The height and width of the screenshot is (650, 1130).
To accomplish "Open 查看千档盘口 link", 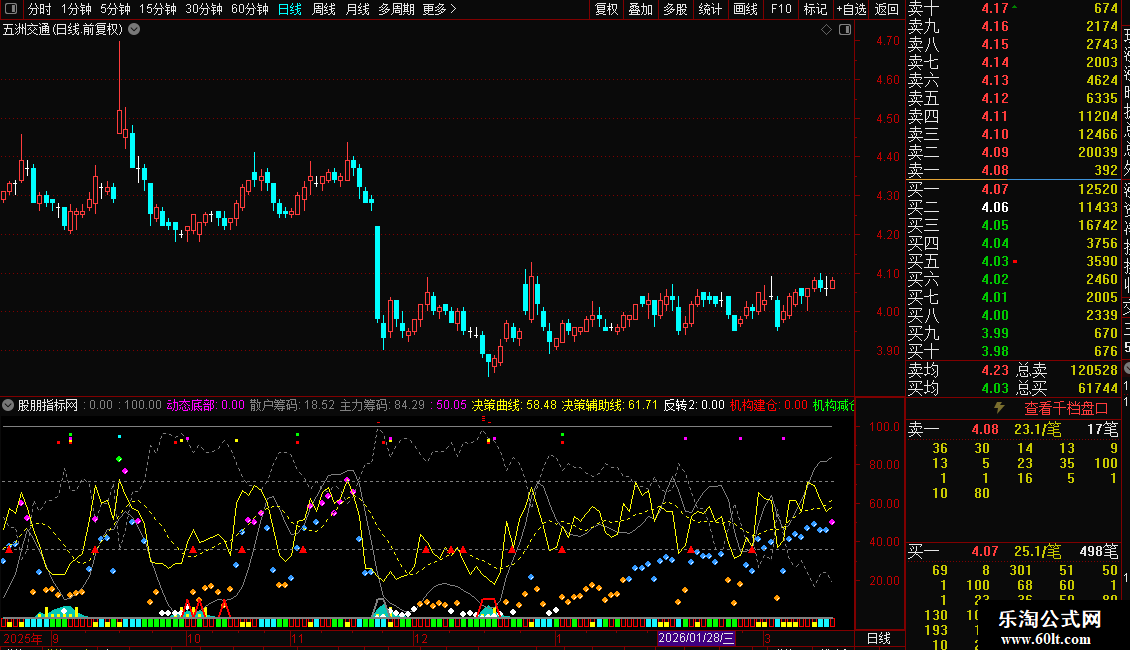I will (x=1066, y=409).
